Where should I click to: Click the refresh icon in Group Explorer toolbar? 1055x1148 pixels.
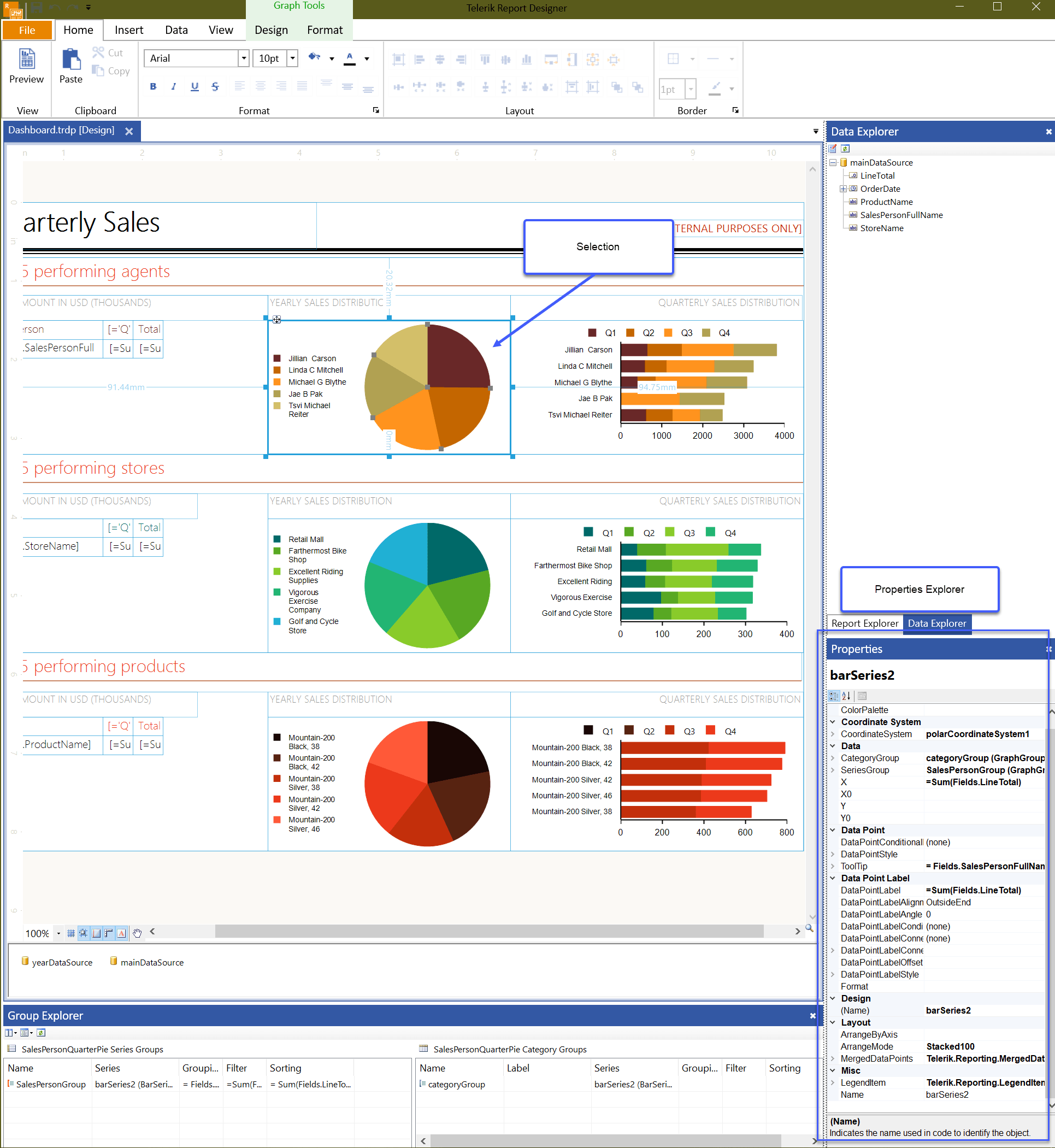coord(40,1032)
